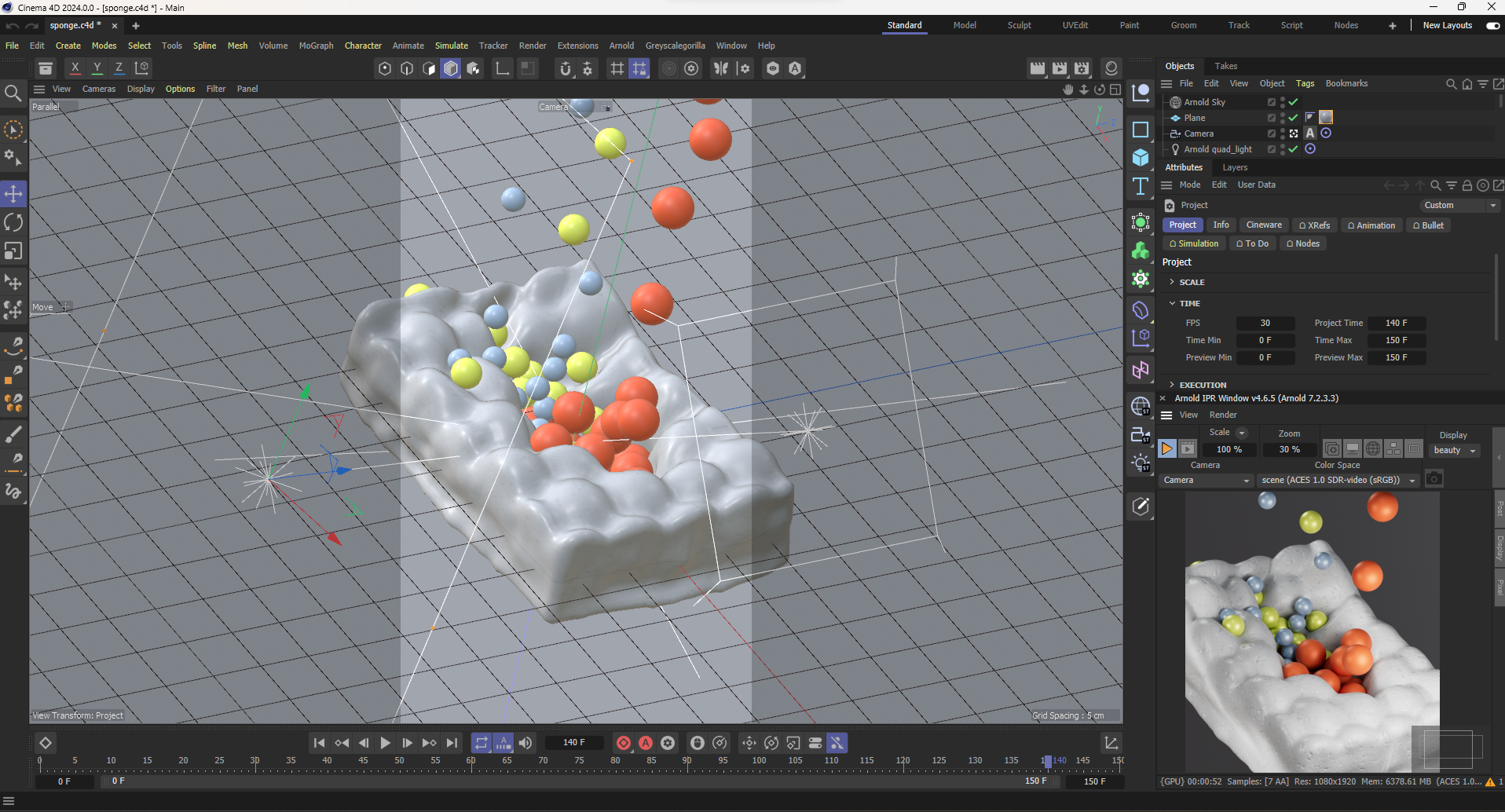Toggle the New Layouts switch
Viewport: 1505px width, 812px height.
point(1492,25)
